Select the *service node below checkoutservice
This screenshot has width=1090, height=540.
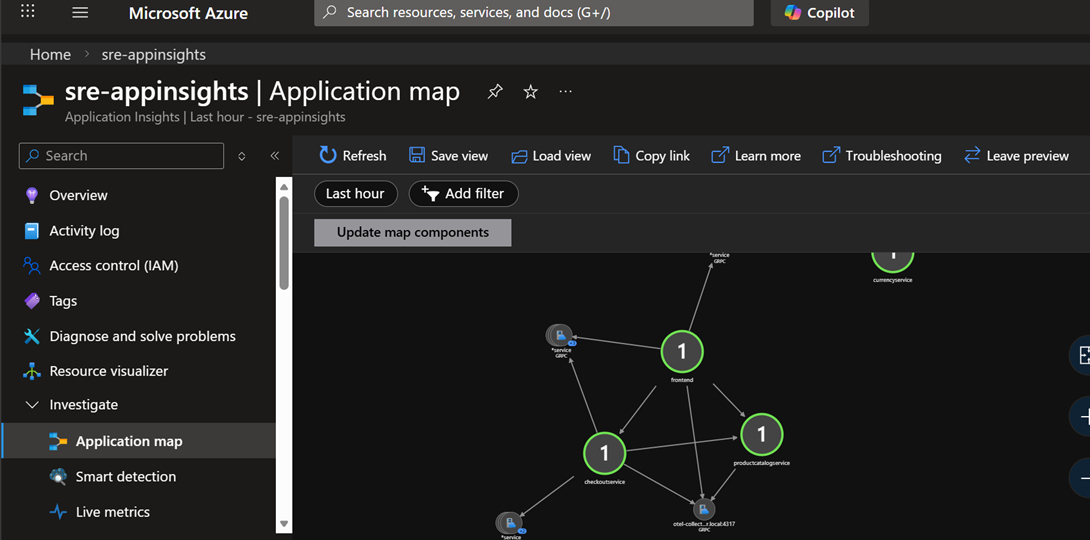point(510,523)
